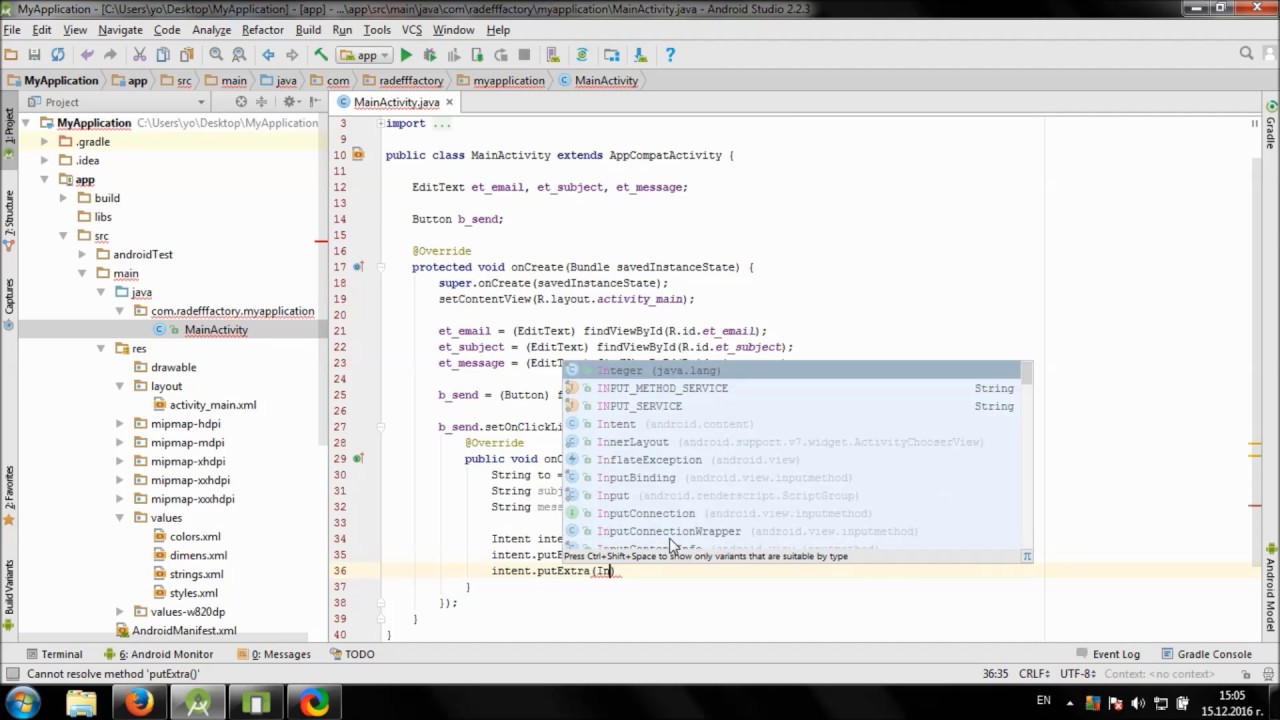Show the Messages tool window
The width and height of the screenshot is (1280, 720).
coord(273,654)
